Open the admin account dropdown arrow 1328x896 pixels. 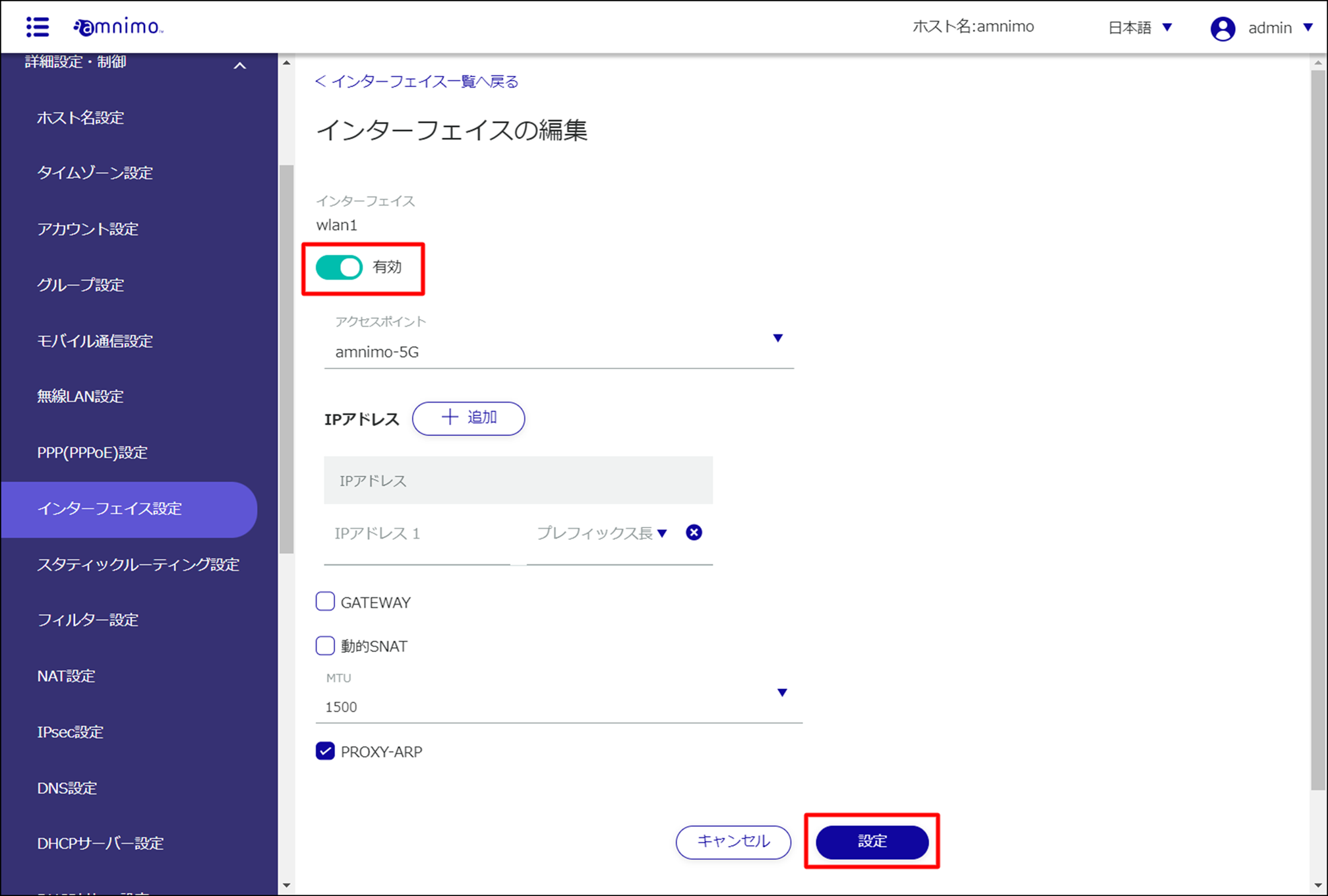tap(1308, 27)
